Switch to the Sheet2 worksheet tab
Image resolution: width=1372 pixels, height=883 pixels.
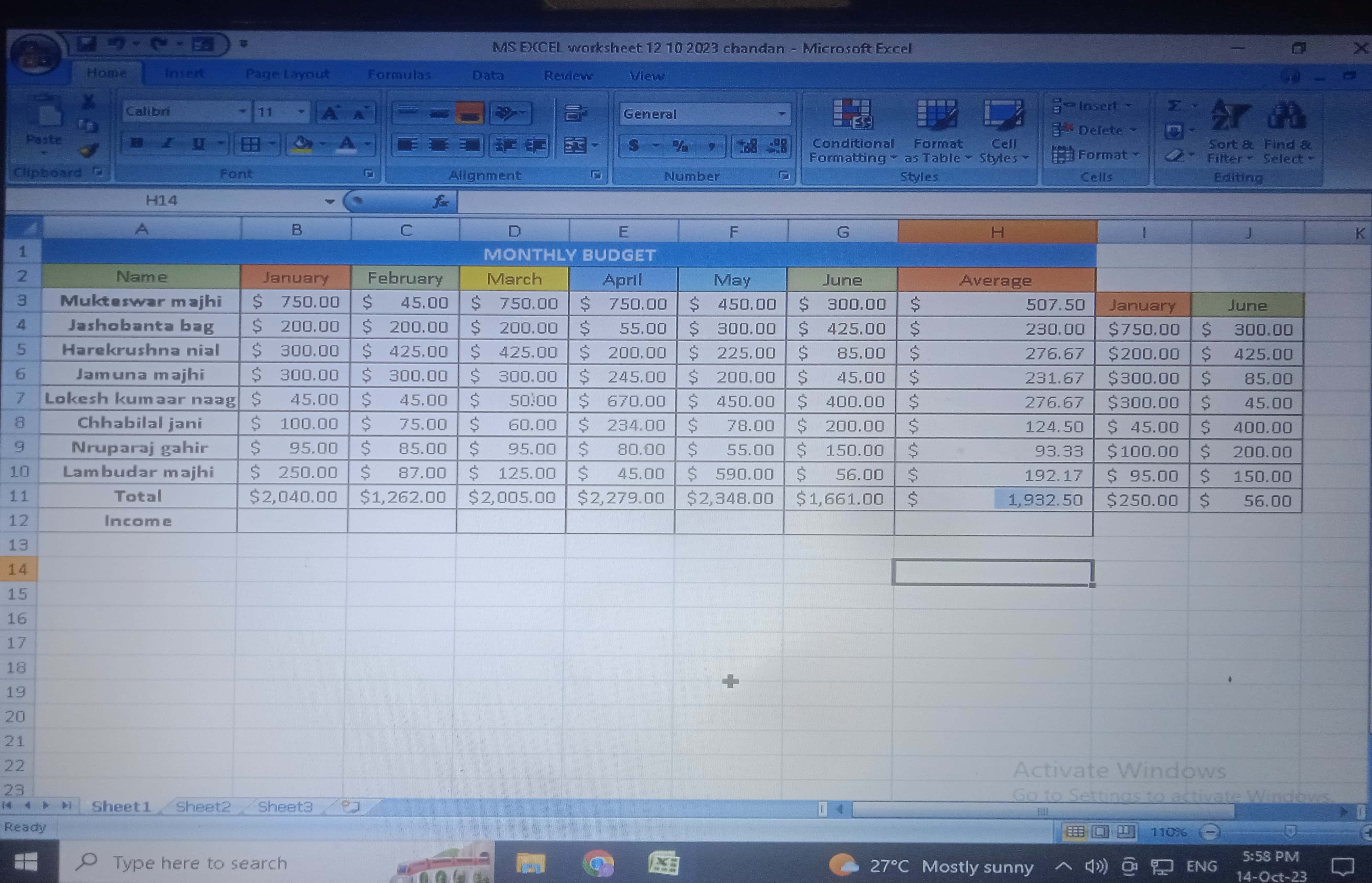(x=203, y=807)
